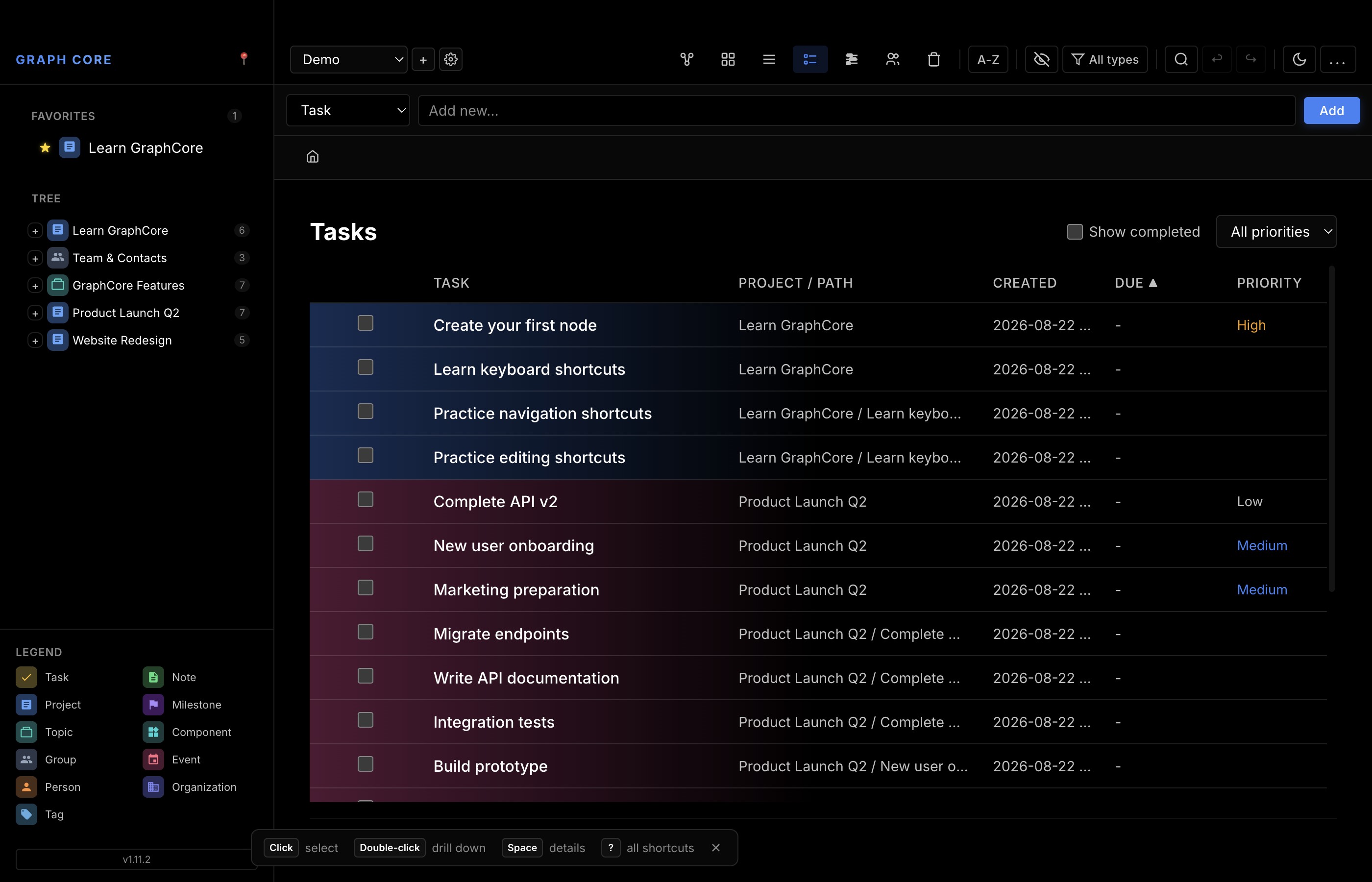The width and height of the screenshot is (1372, 882).
Task: Open the trash bin icon
Action: [934, 60]
